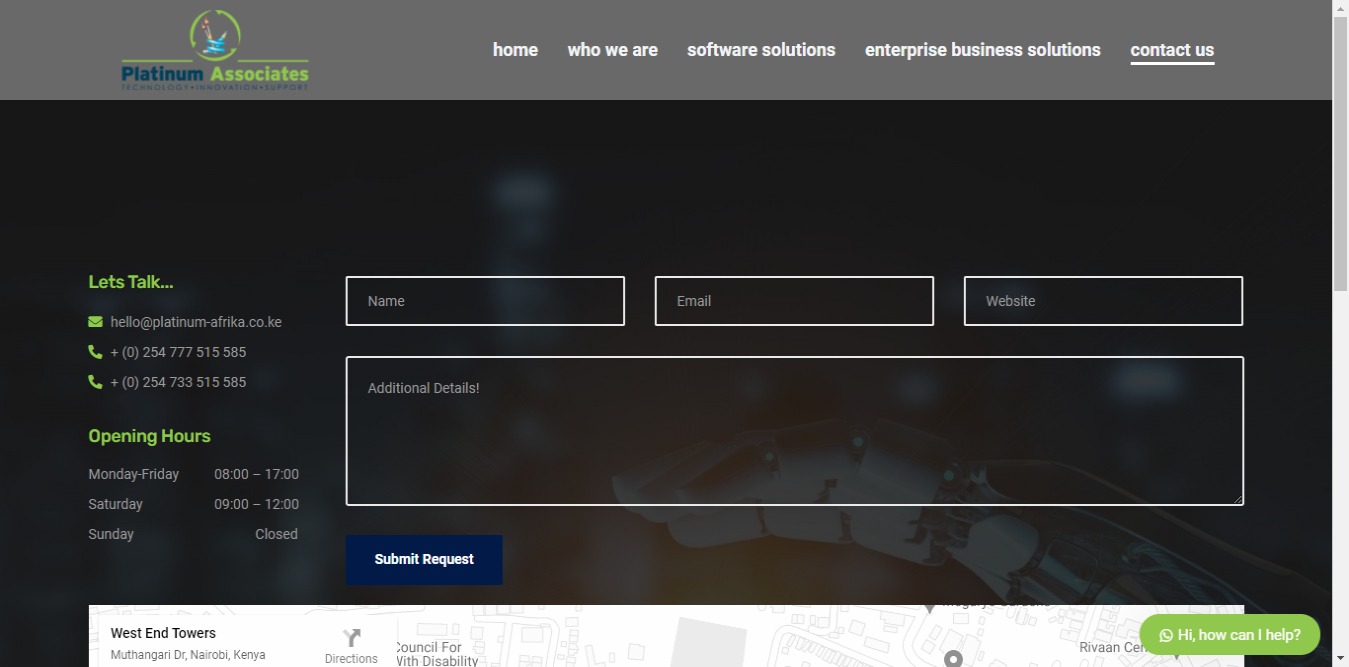Click the phone icon next to 777 515 585

[95, 352]
